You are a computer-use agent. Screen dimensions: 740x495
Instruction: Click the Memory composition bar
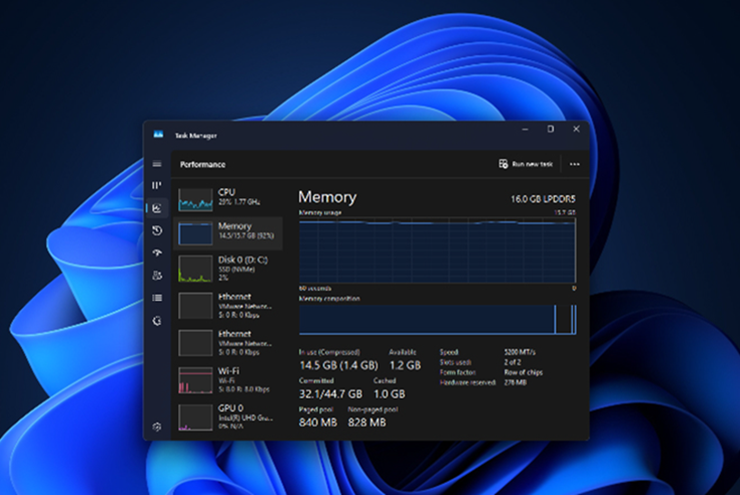pos(437,319)
